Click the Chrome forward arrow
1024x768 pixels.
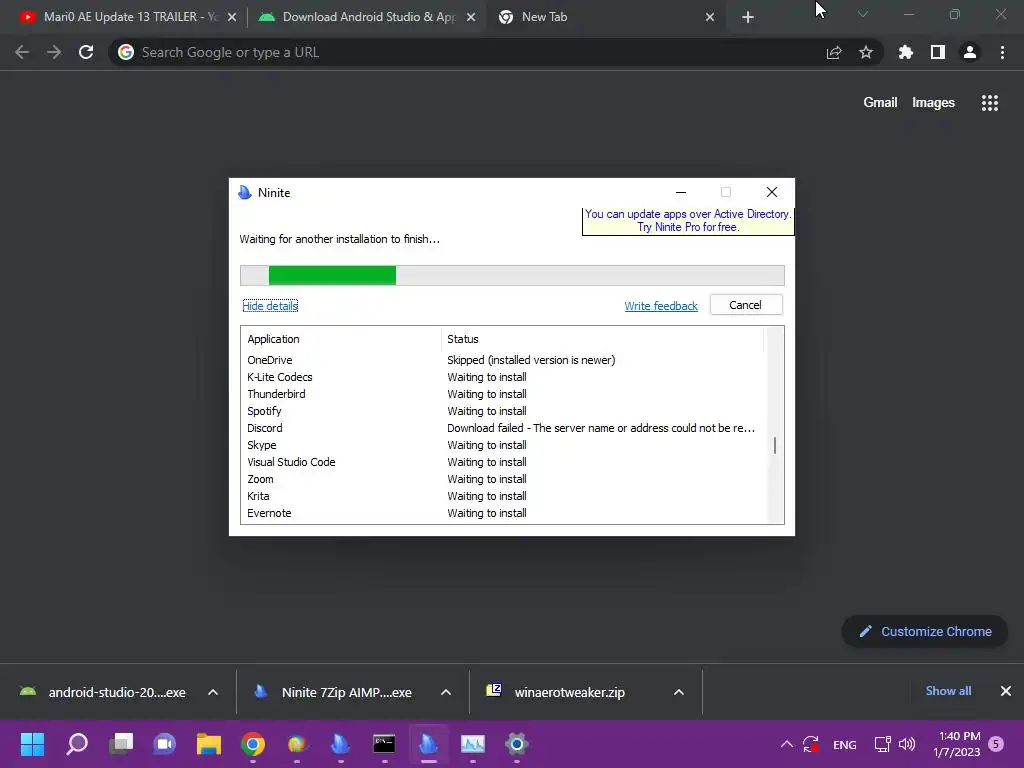(54, 52)
